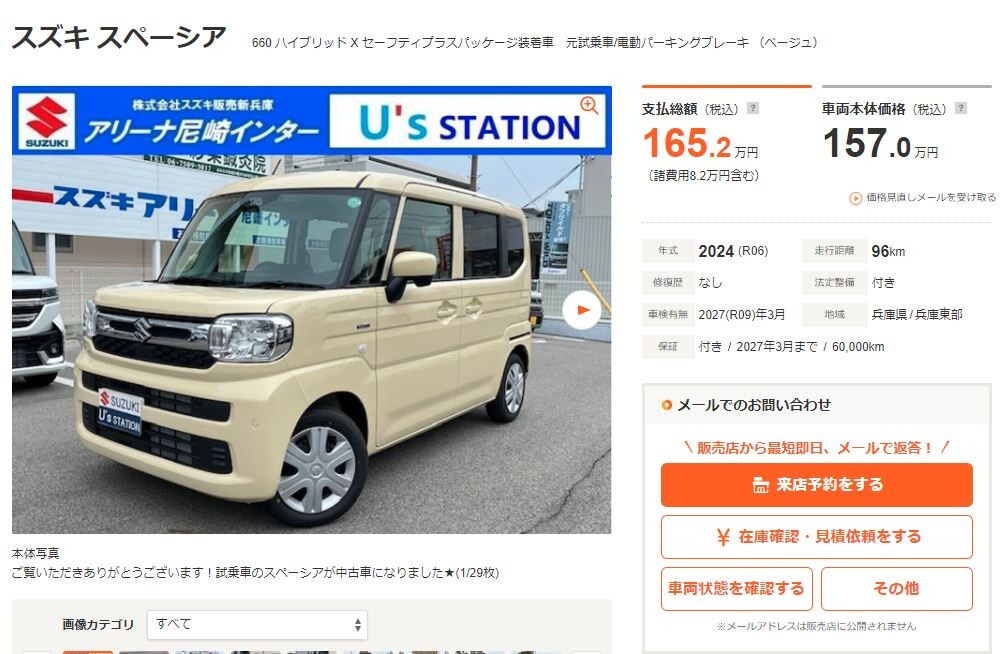The height and width of the screenshot is (654, 1001).
Task: Click the スズキ スペーシア page title
Action: (x=119, y=37)
